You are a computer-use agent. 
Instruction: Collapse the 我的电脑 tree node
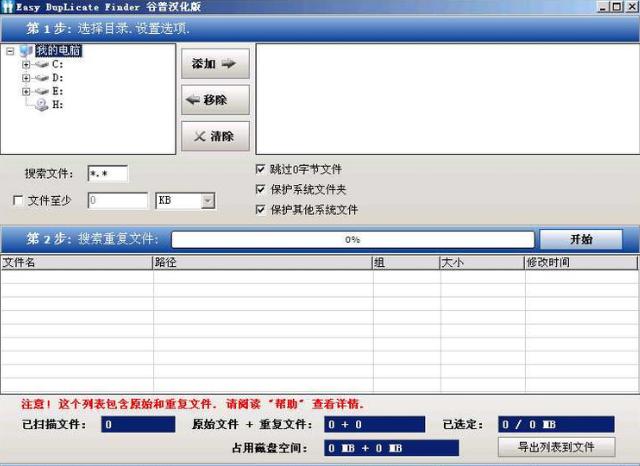[10, 51]
